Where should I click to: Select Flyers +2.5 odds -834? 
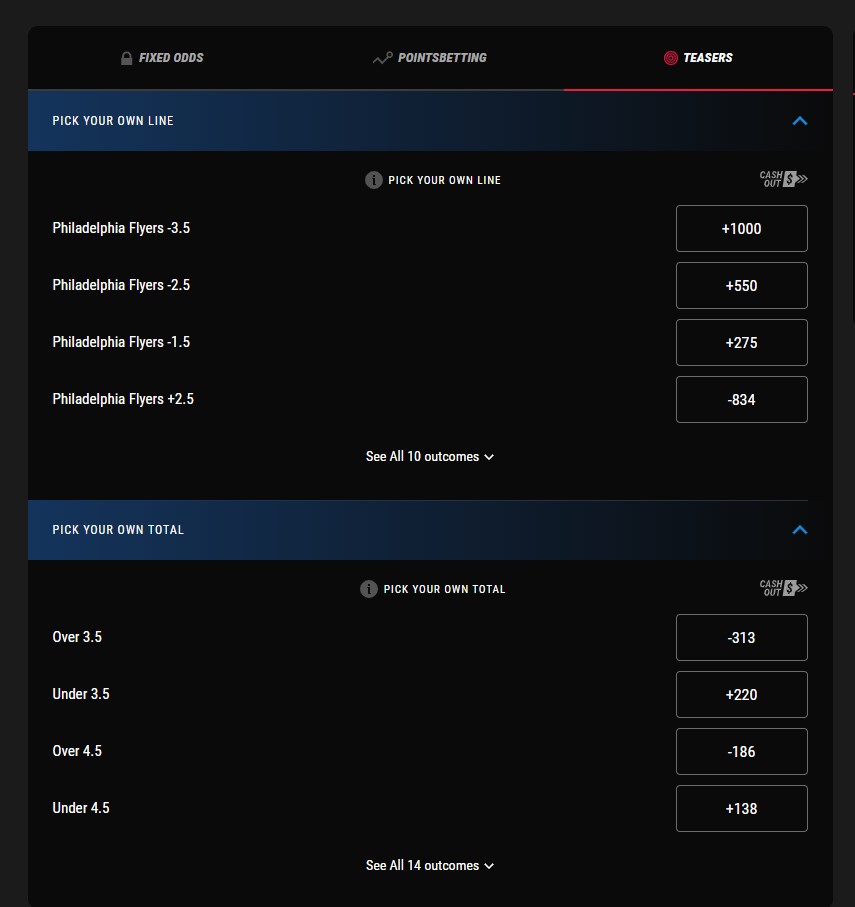742,400
